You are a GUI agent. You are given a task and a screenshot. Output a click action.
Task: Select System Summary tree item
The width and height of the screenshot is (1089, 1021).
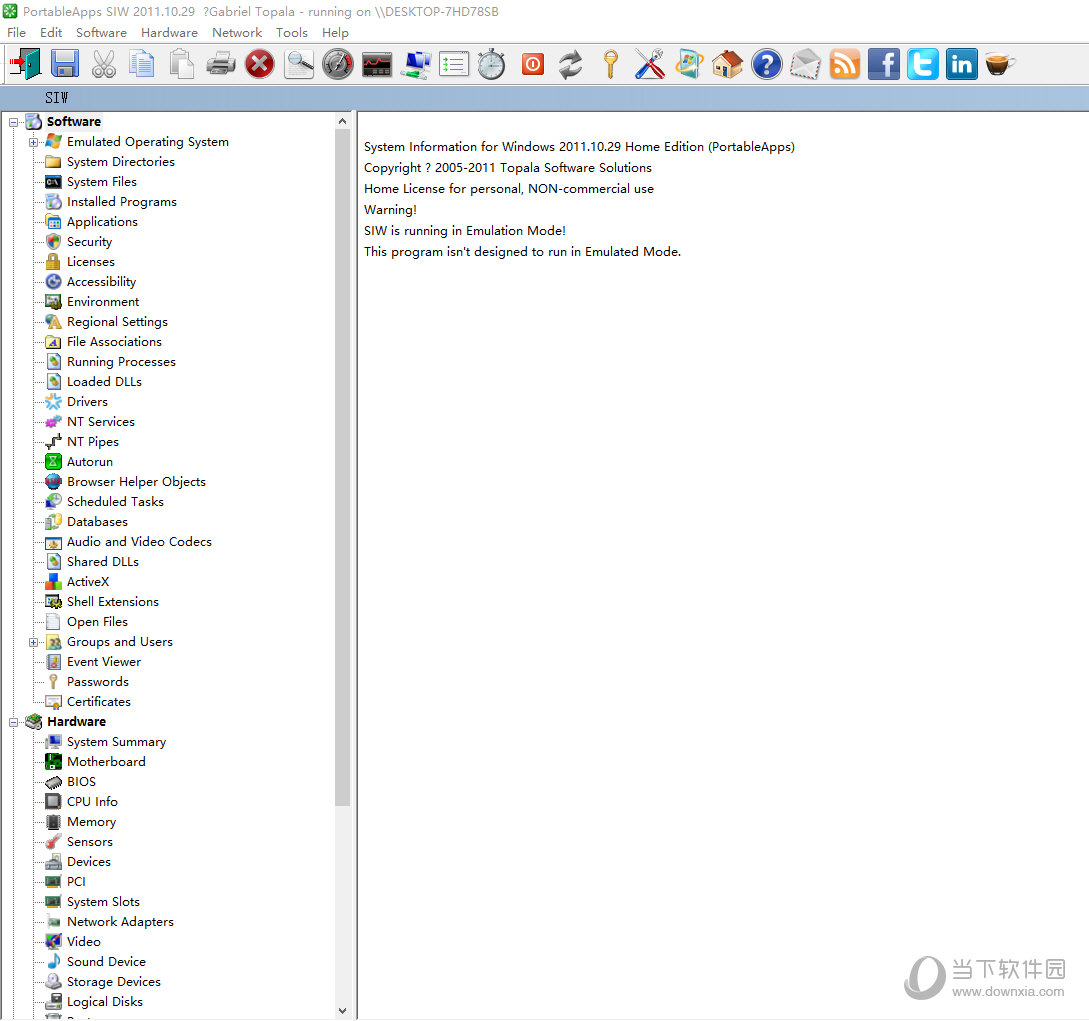(x=117, y=742)
